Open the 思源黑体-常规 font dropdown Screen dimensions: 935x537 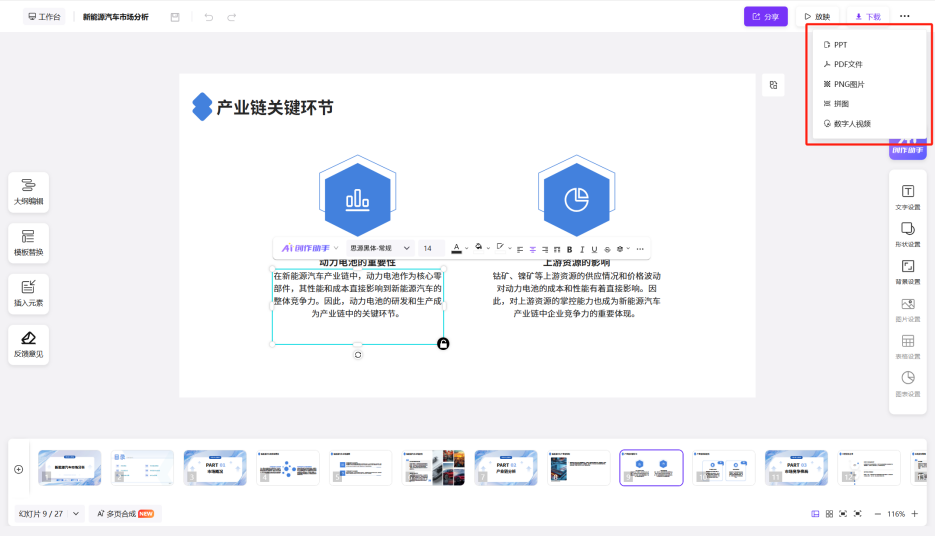tap(380, 248)
